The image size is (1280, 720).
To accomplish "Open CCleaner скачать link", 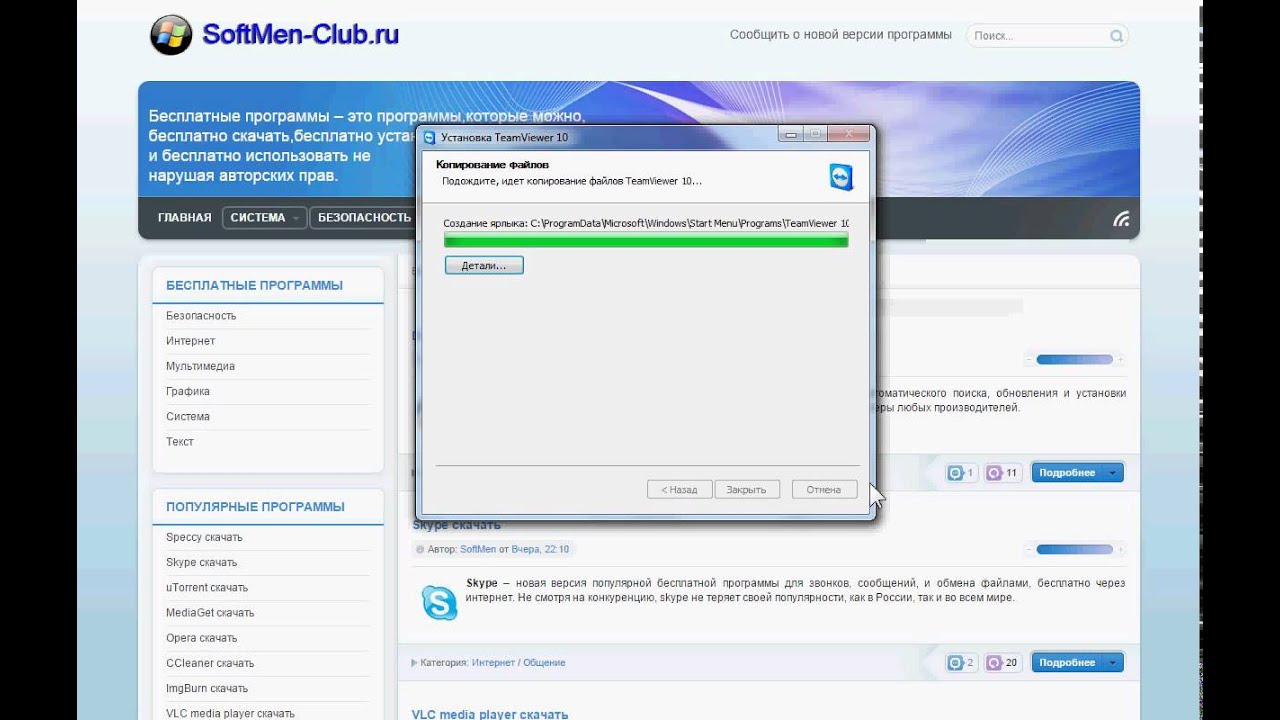I will [x=210, y=663].
